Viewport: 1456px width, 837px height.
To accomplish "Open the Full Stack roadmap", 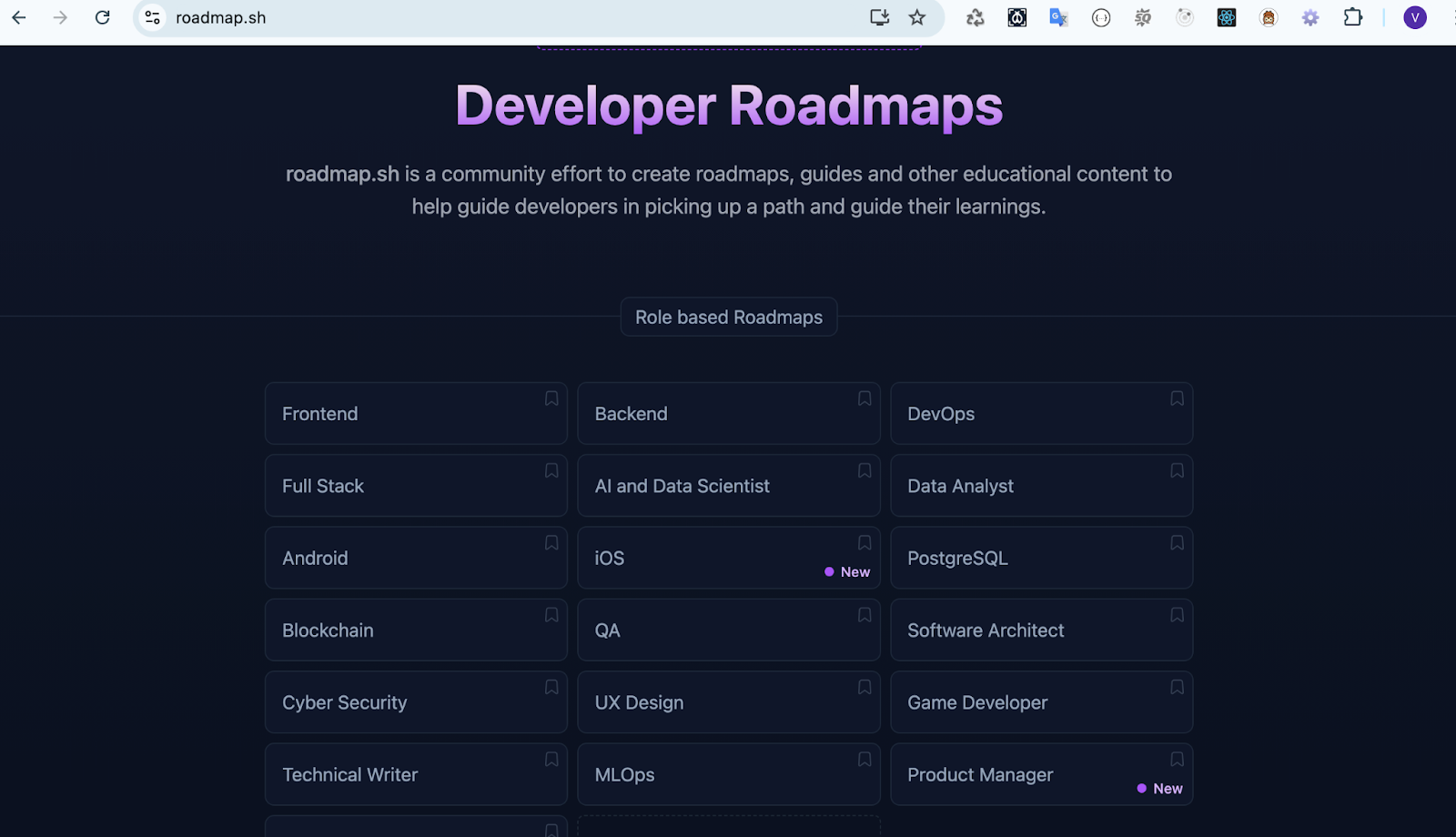I will click(416, 486).
